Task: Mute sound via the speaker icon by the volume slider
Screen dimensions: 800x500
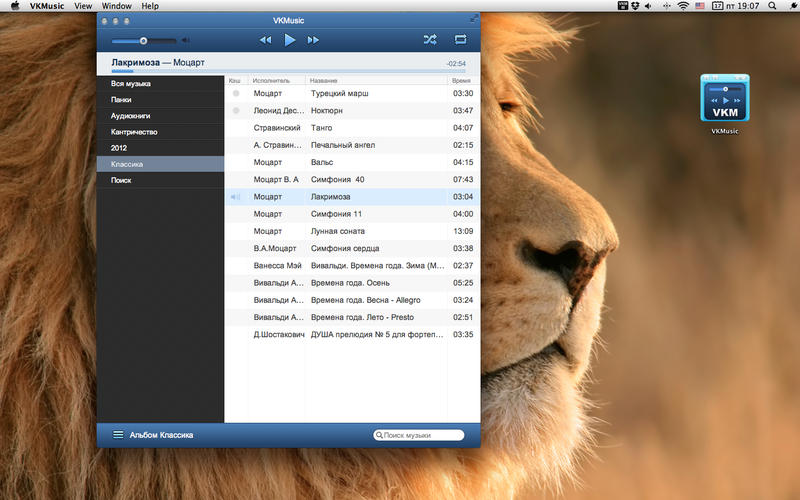Action: tap(186, 40)
